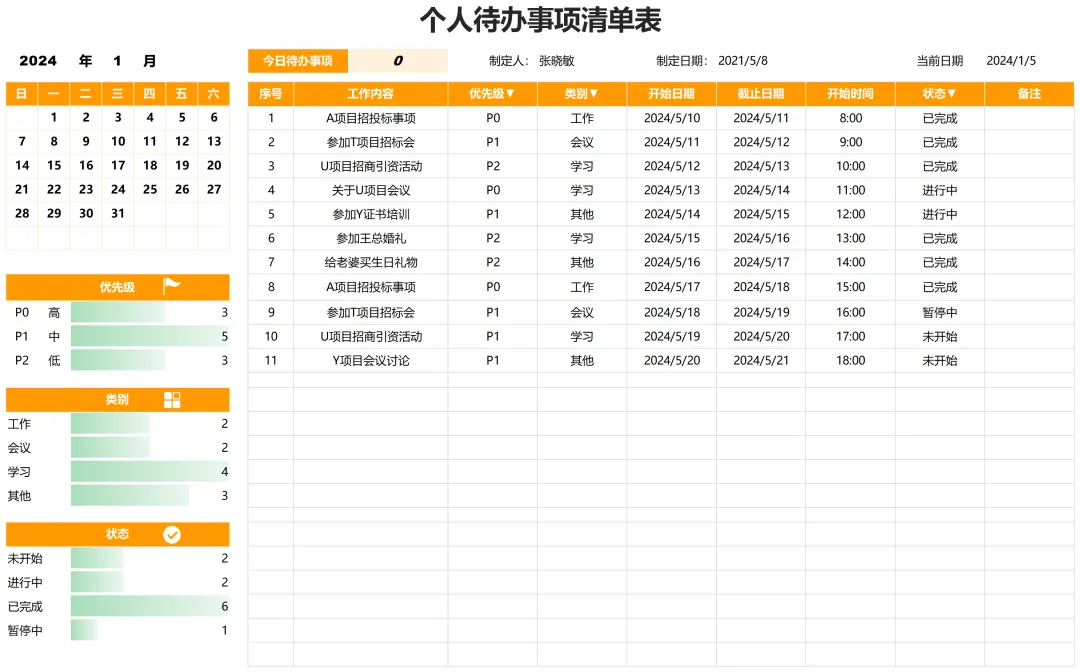
Task: Click the grid icon in 类别 panel header
Action: tap(172, 399)
